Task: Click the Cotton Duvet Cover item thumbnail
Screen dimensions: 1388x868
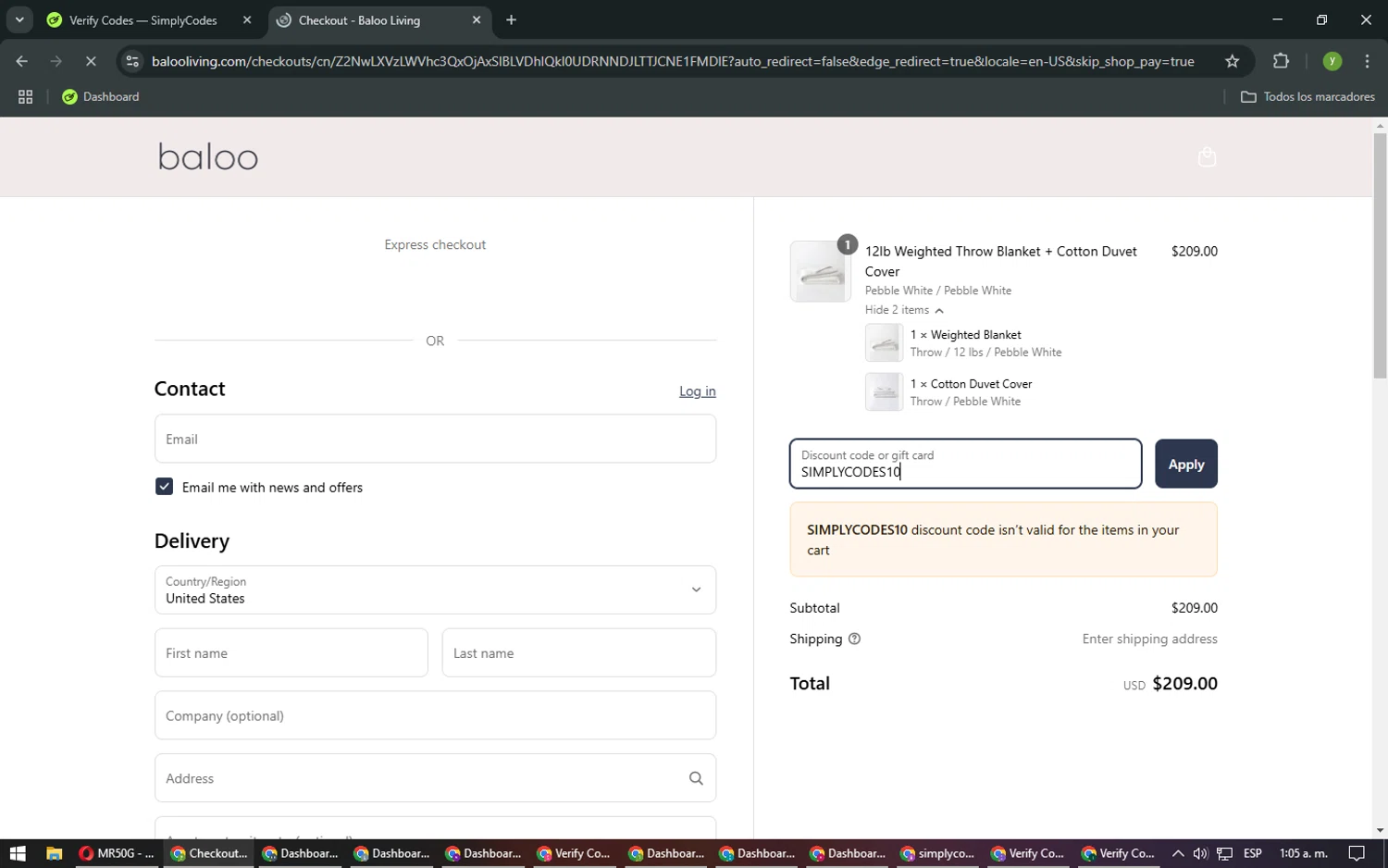Action: (884, 391)
